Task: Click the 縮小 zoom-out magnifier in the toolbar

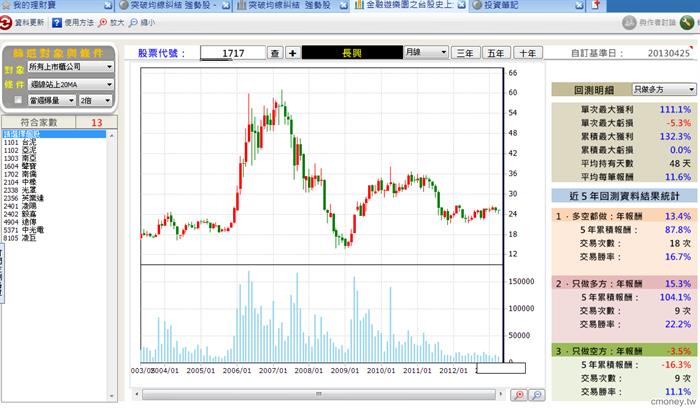Action: pos(133,22)
